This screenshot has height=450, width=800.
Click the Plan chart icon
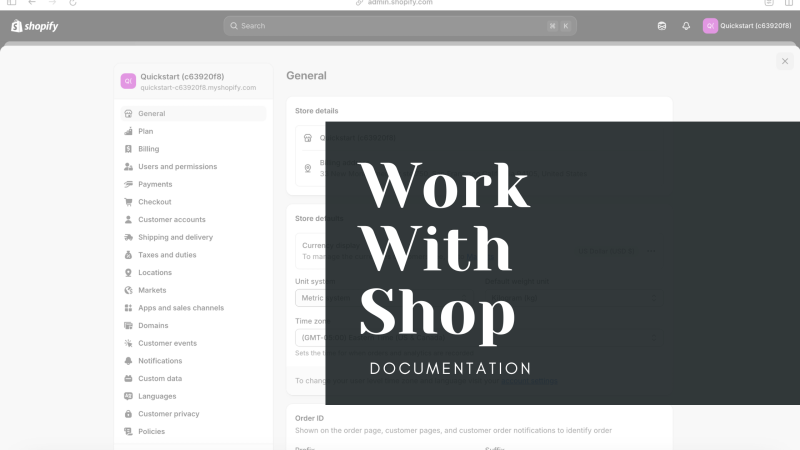(128, 131)
